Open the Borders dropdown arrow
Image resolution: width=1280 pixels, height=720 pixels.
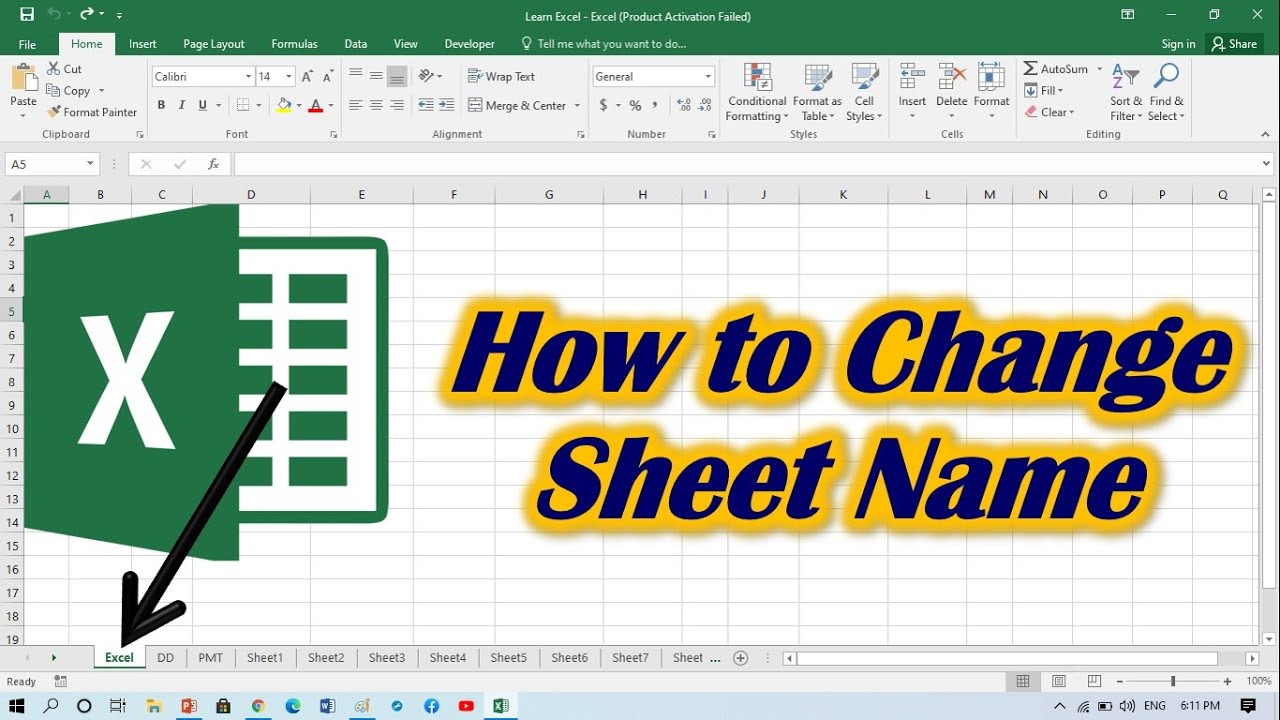click(x=258, y=105)
